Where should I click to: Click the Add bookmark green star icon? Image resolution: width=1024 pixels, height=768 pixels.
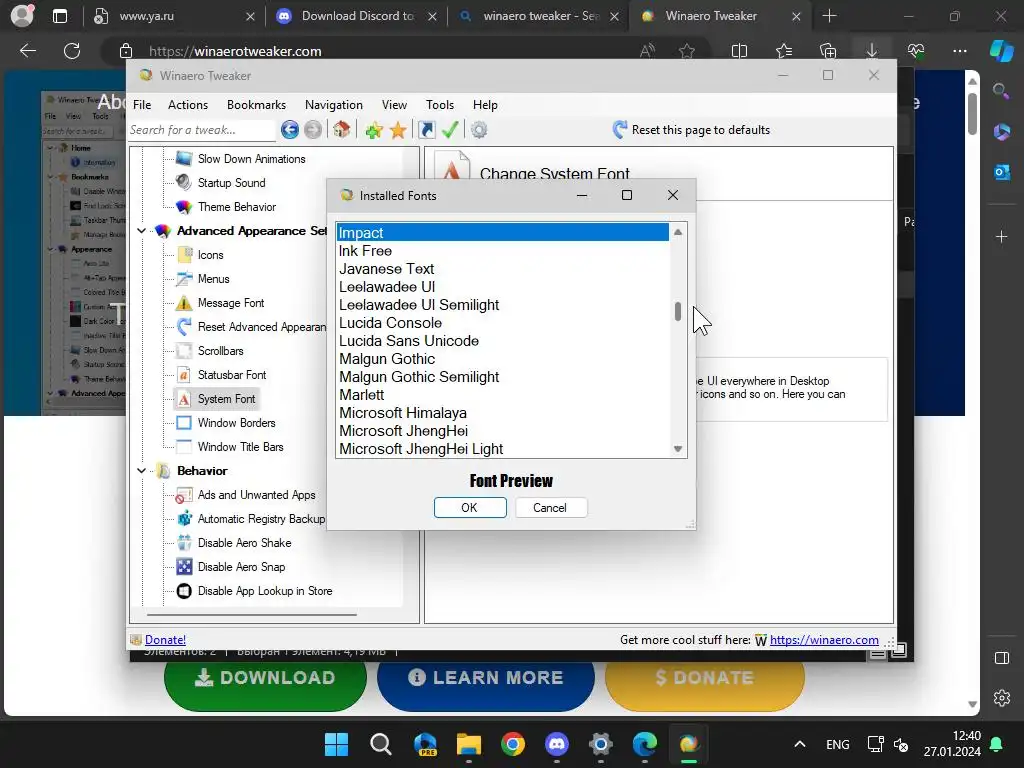pos(374,131)
